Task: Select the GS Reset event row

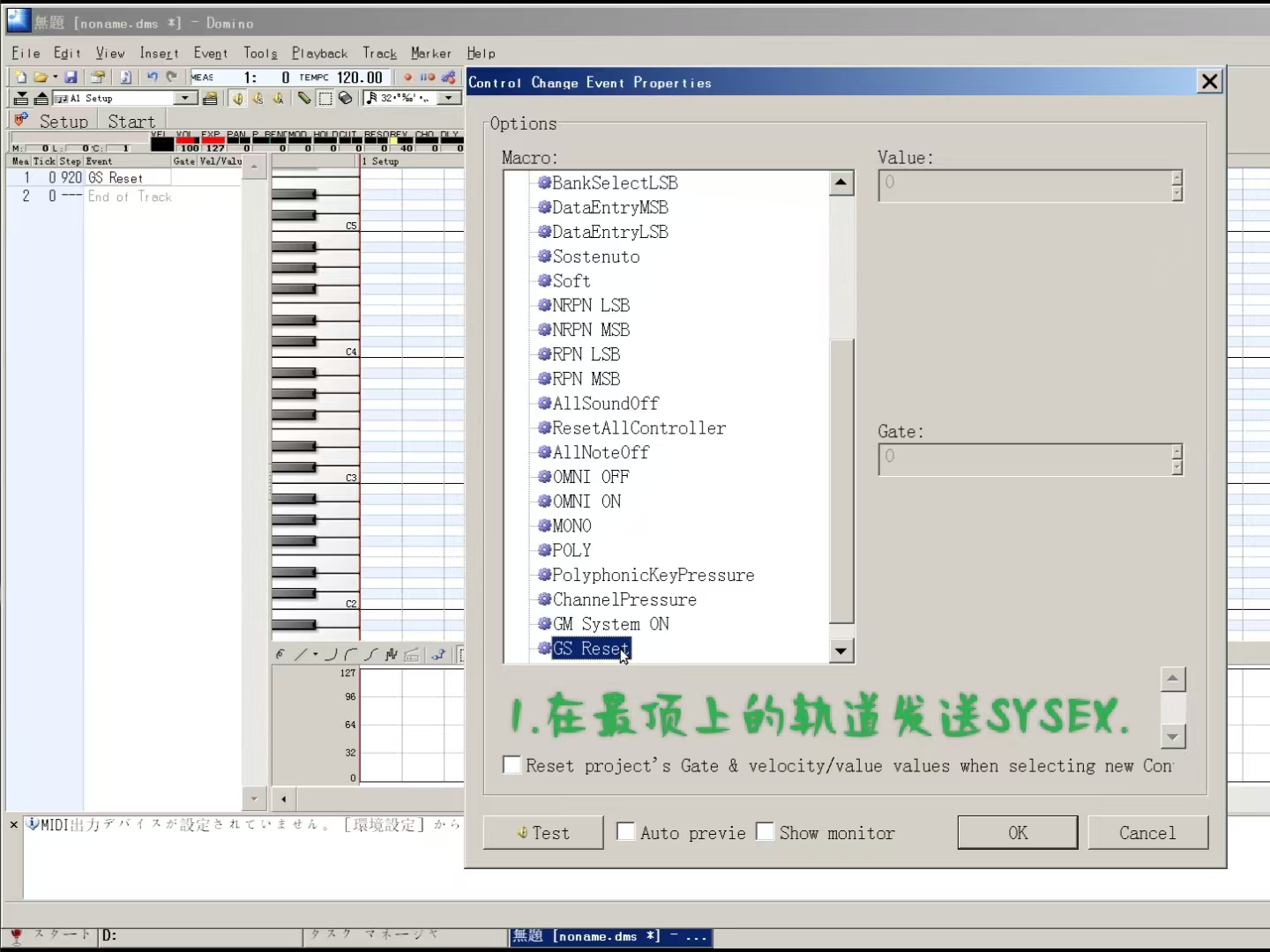Action: pyautogui.click(x=123, y=178)
